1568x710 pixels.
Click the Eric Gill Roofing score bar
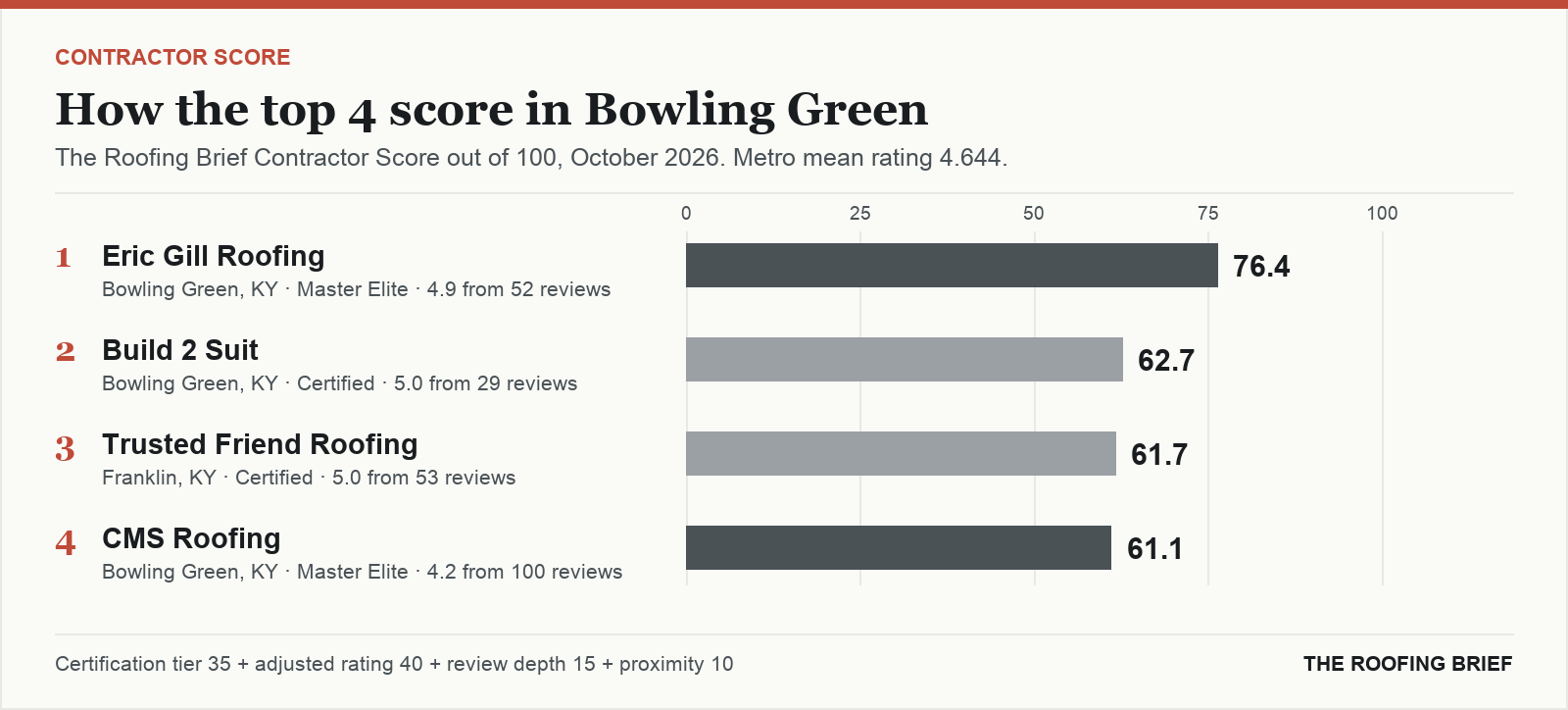click(x=952, y=266)
